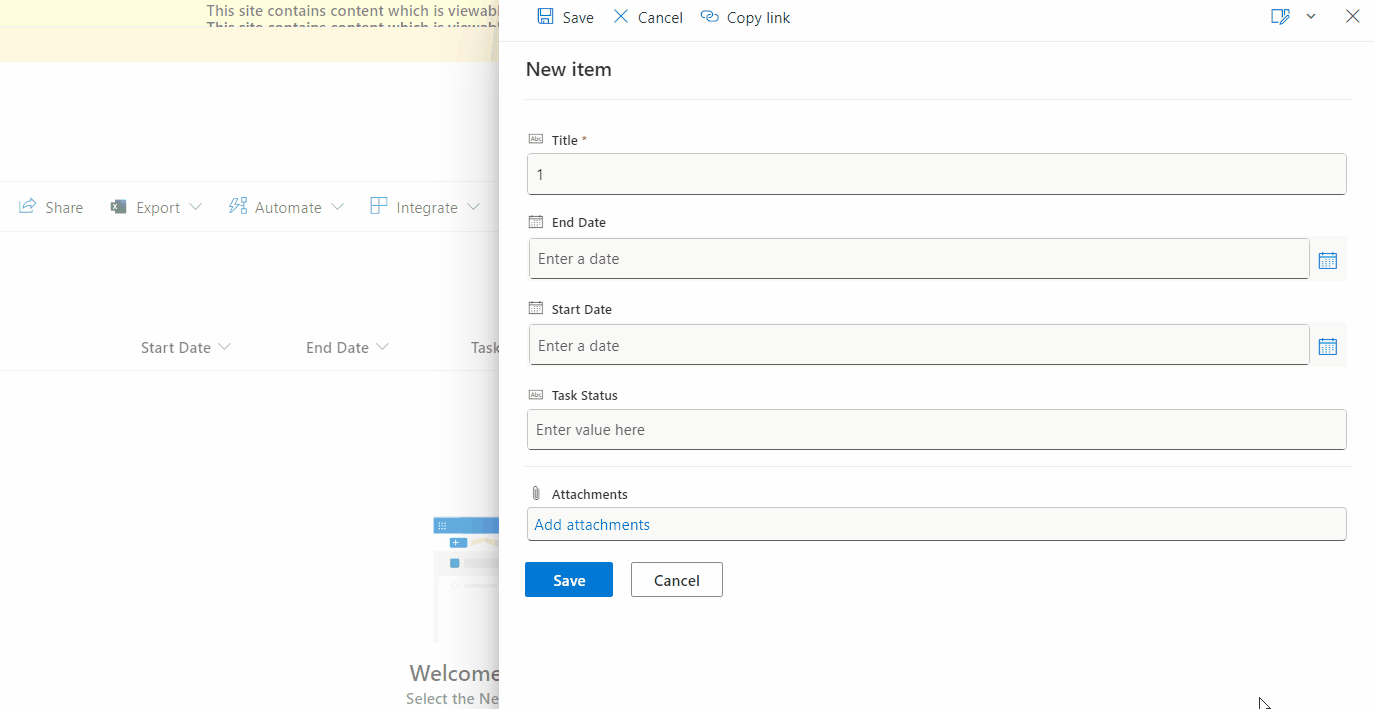Open the Automate menu
The width and height of the screenshot is (1374, 709).
(287, 207)
